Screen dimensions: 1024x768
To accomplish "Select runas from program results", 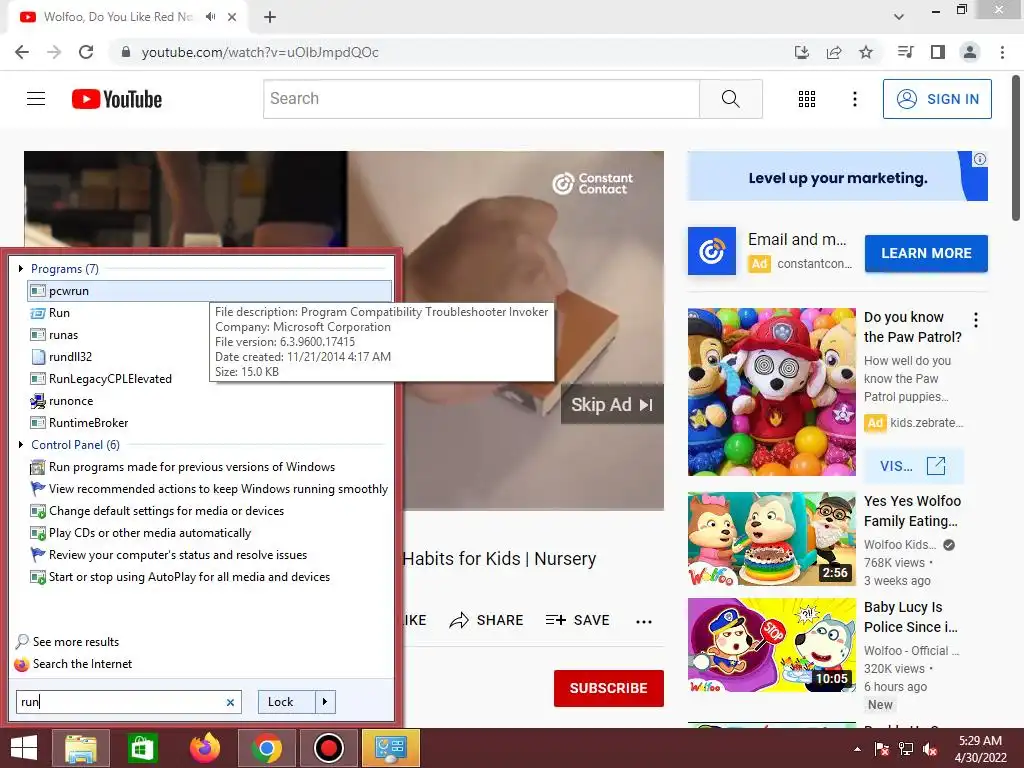I will pyautogui.click(x=63, y=335).
